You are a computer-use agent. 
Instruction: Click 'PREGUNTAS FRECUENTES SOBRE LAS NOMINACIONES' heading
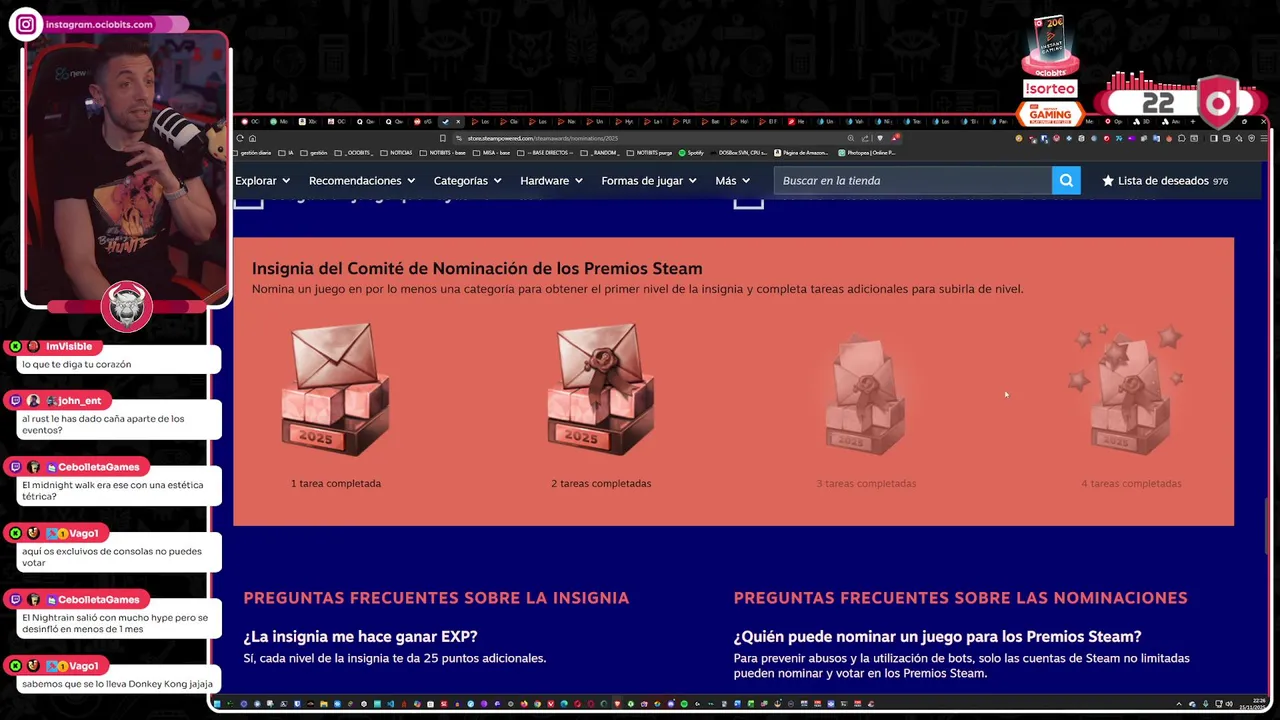pos(960,598)
